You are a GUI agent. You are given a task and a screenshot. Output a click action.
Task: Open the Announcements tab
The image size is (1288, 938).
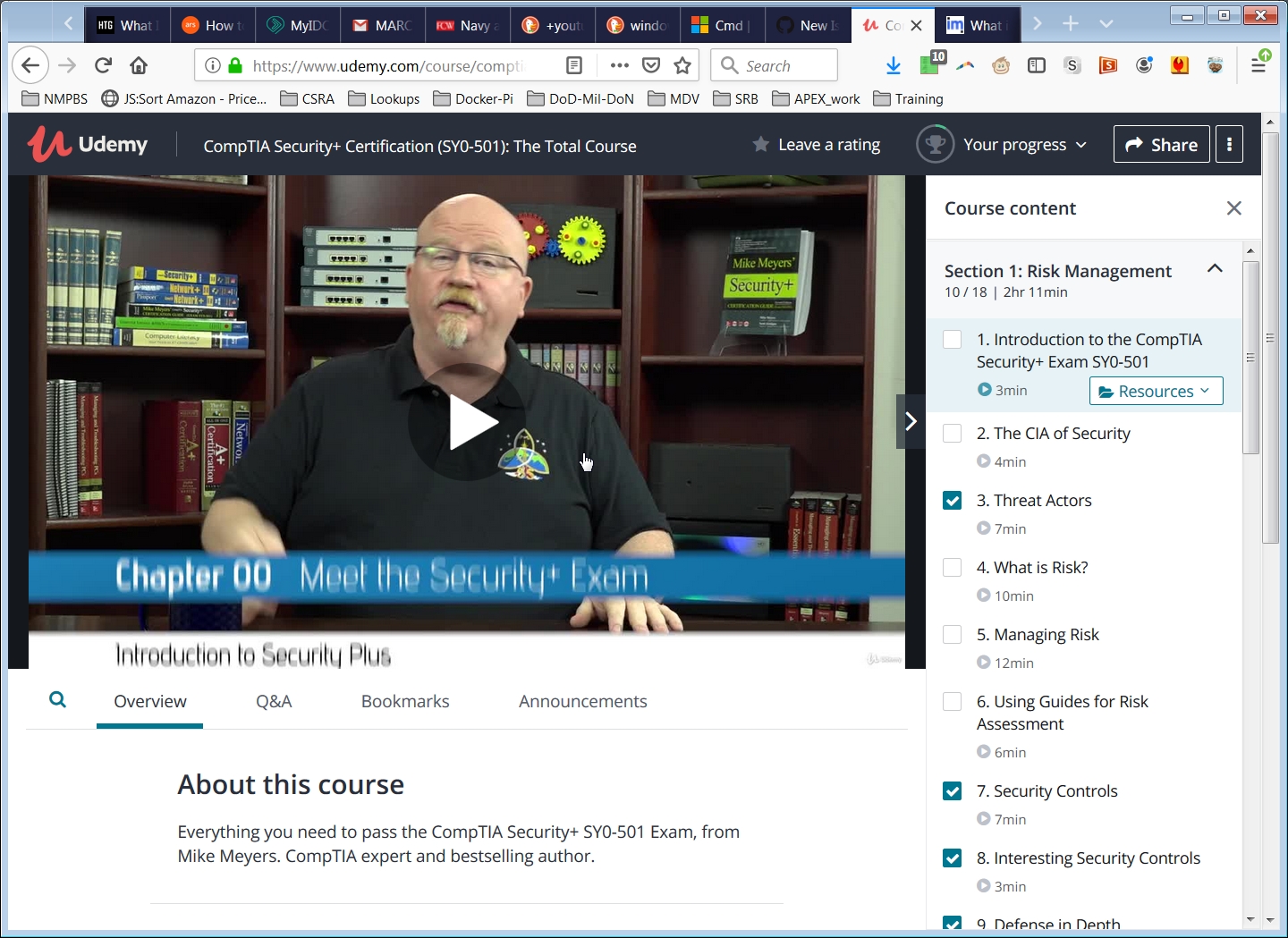pos(583,701)
